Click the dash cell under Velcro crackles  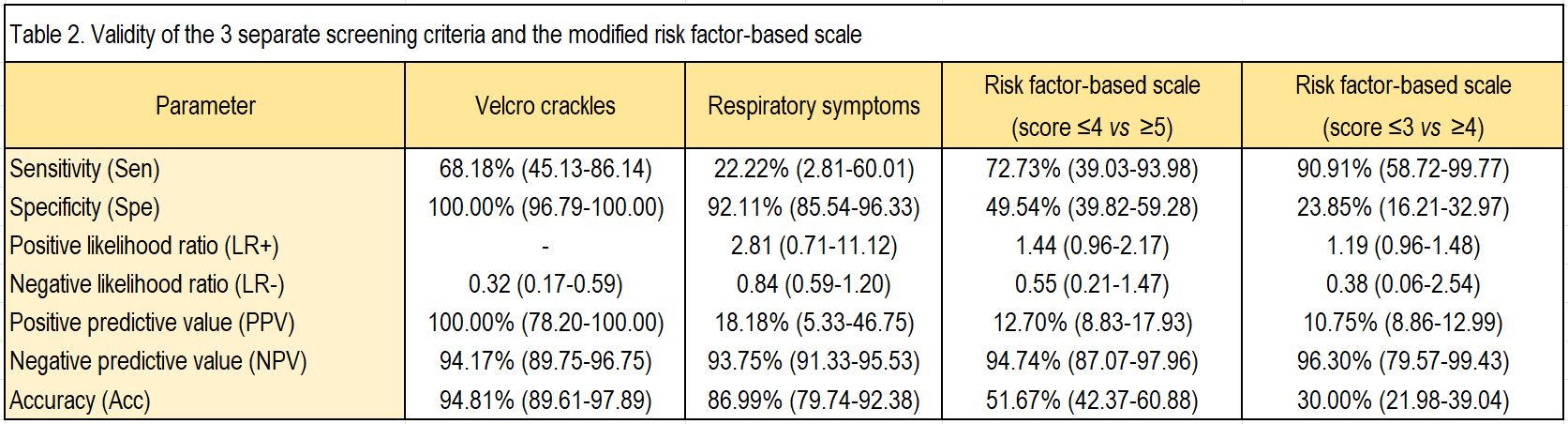click(545, 246)
